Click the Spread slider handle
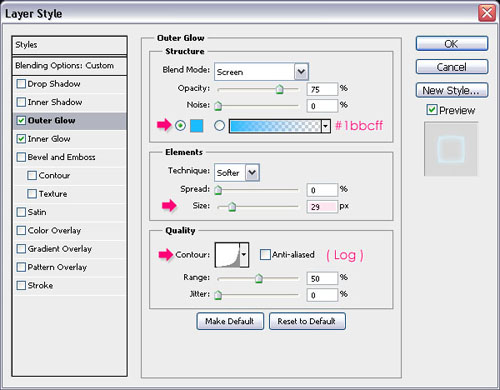The height and width of the screenshot is (390, 500). coord(218,190)
